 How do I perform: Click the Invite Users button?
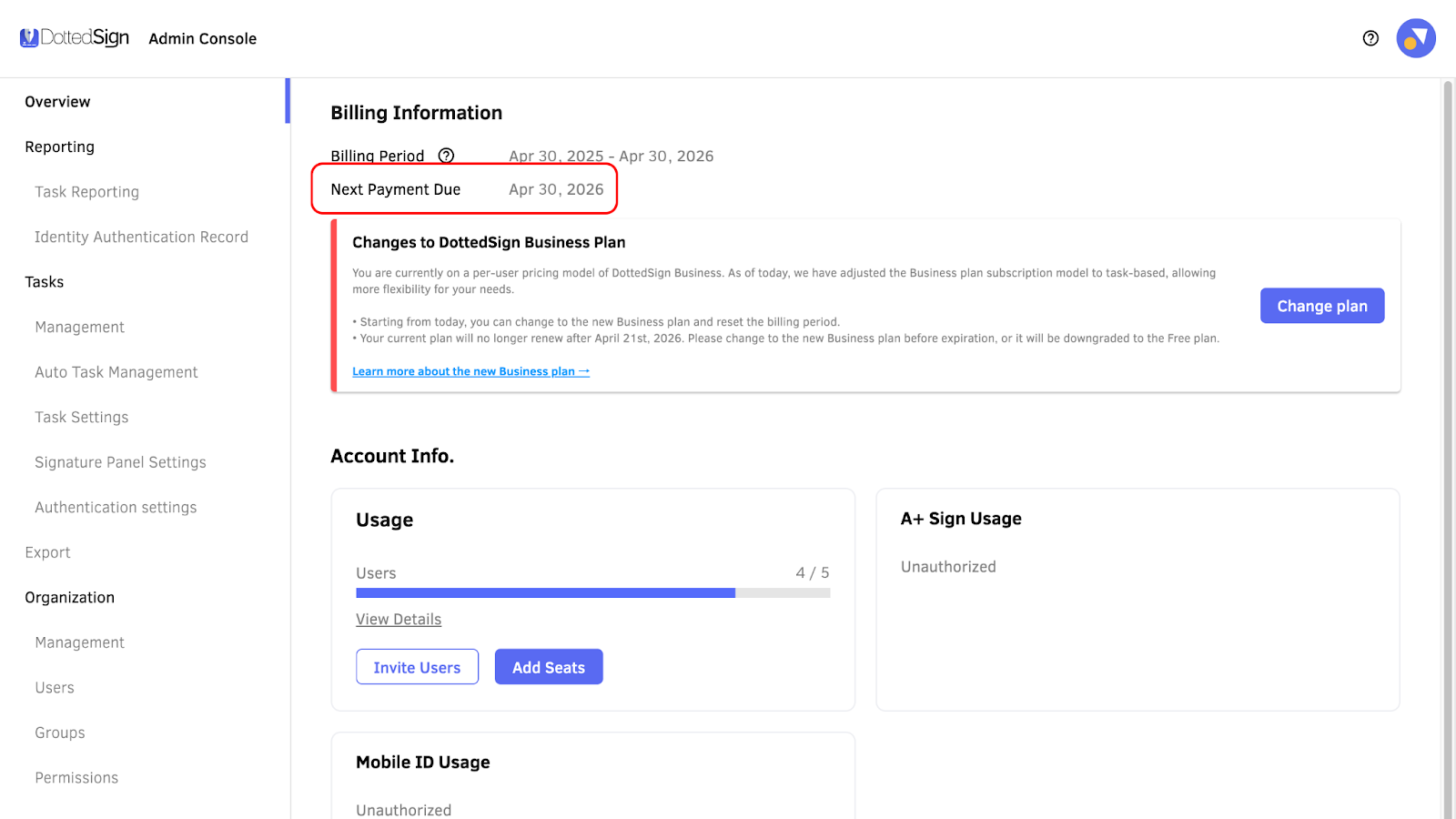pyautogui.click(x=417, y=667)
